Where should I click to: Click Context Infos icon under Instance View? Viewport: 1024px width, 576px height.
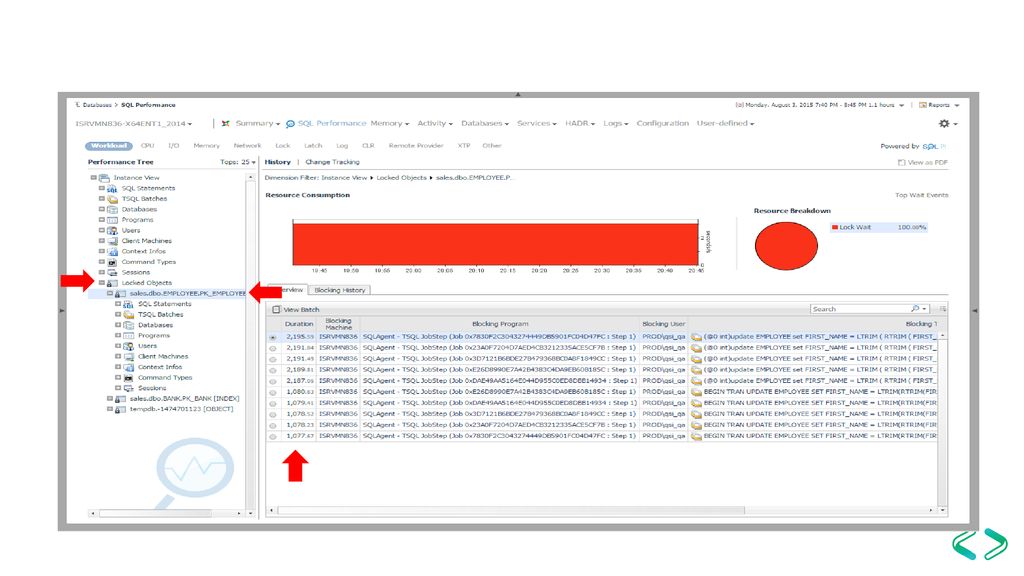112,251
